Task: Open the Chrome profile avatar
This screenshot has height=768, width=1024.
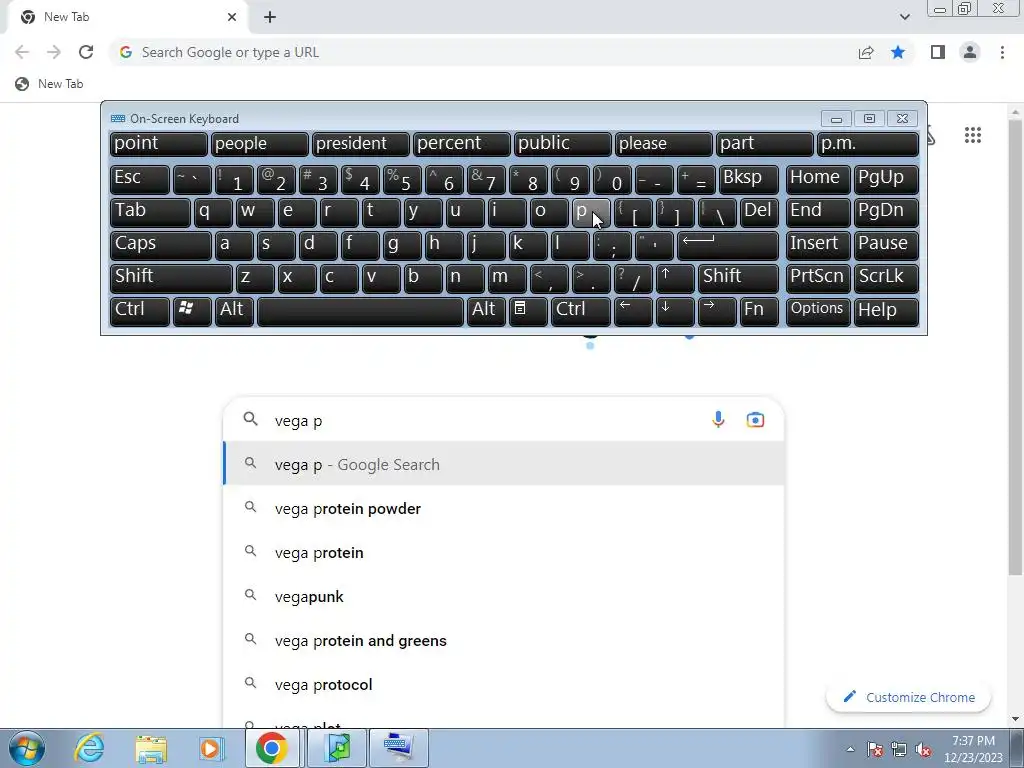Action: click(x=970, y=52)
